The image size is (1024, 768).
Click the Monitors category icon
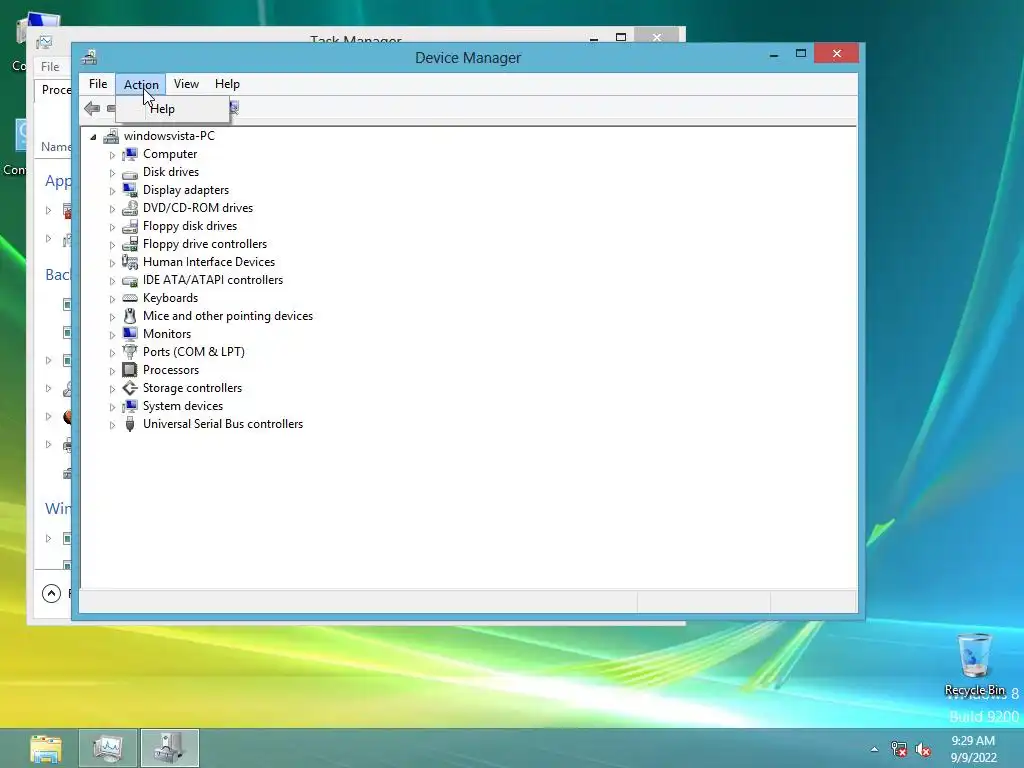tap(130, 334)
